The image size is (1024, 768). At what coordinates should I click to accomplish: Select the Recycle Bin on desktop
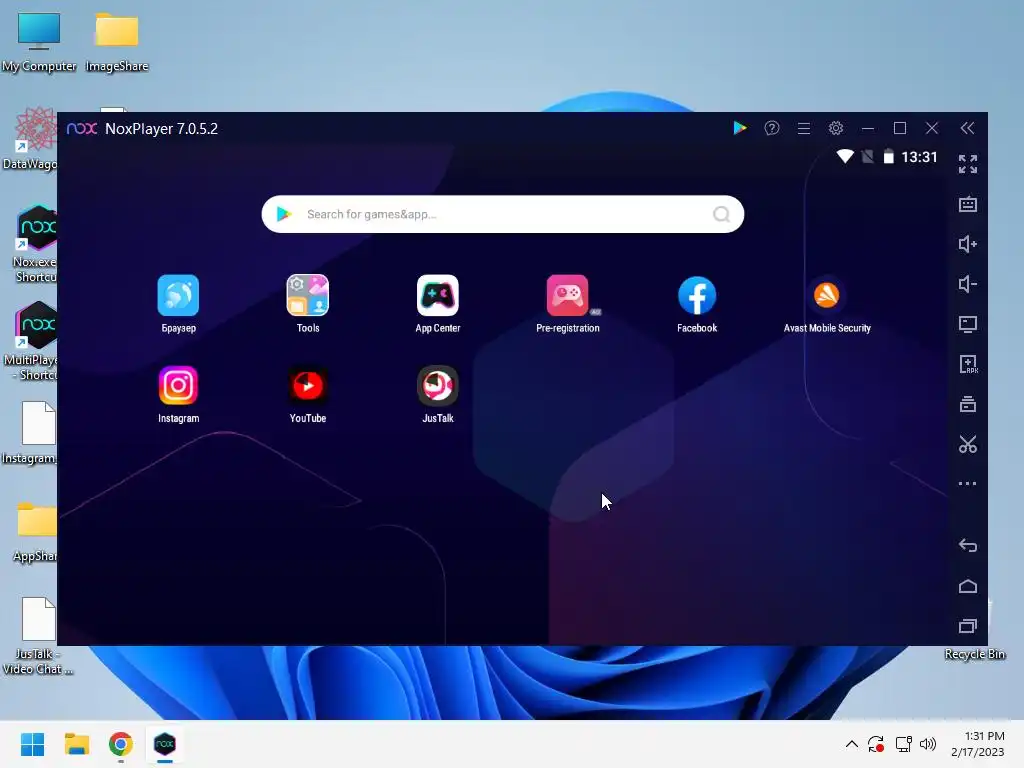pyautogui.click(x=974, y=654)
